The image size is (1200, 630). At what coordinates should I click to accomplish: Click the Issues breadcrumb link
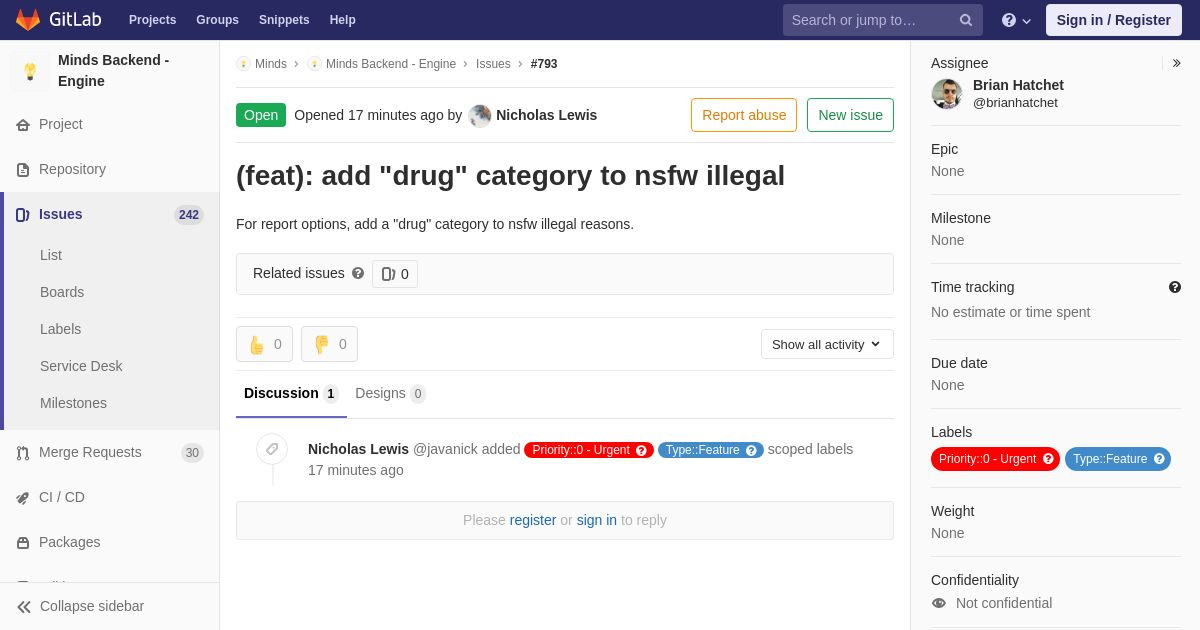click(493, 64)
